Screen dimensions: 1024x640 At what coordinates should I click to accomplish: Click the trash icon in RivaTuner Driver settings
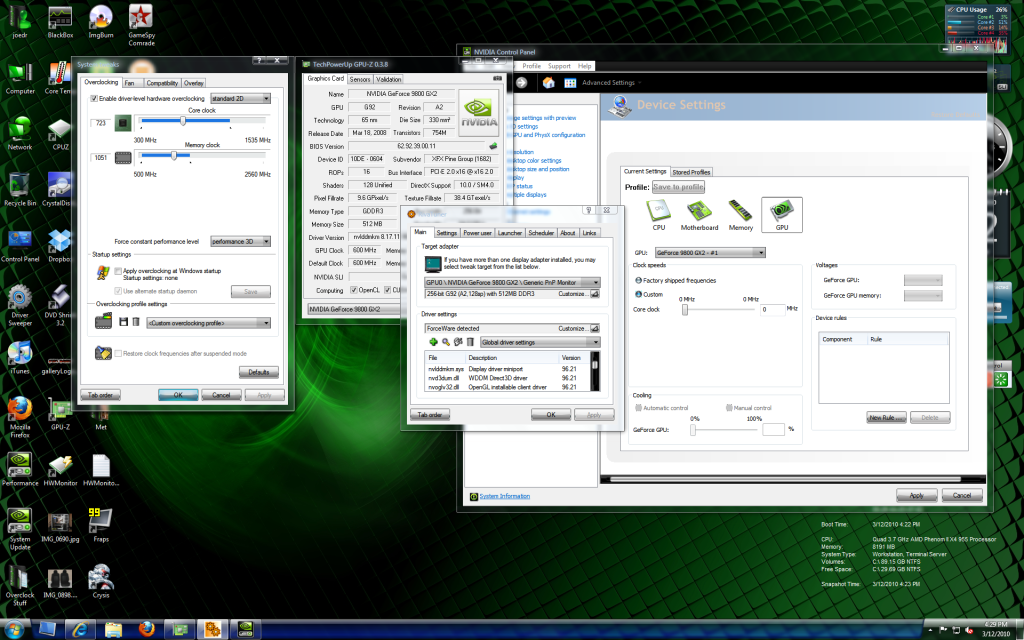click(470, 342)
